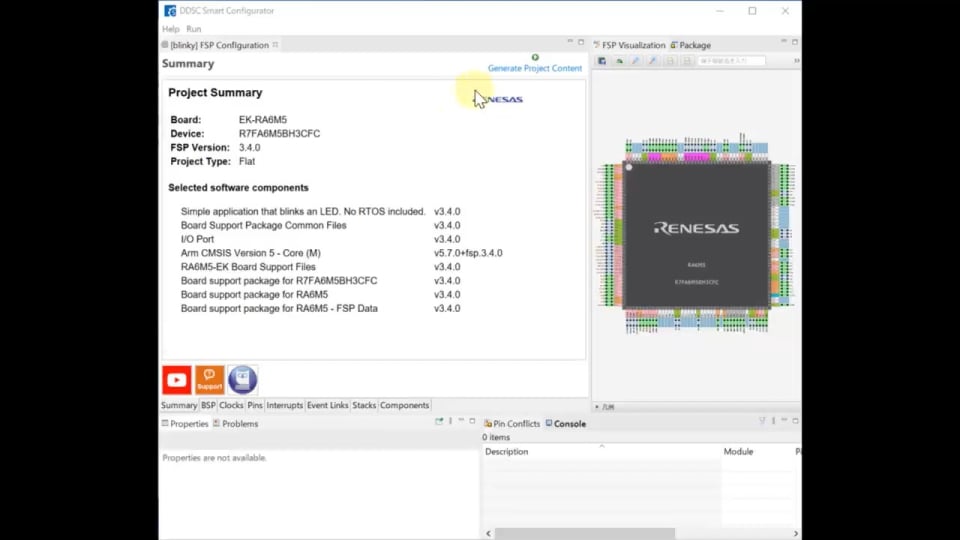Viewport: 960px width, 540px height.
Task: Click version v5.7.0+fsp.3.4.0 text
Action: (468, 253)
